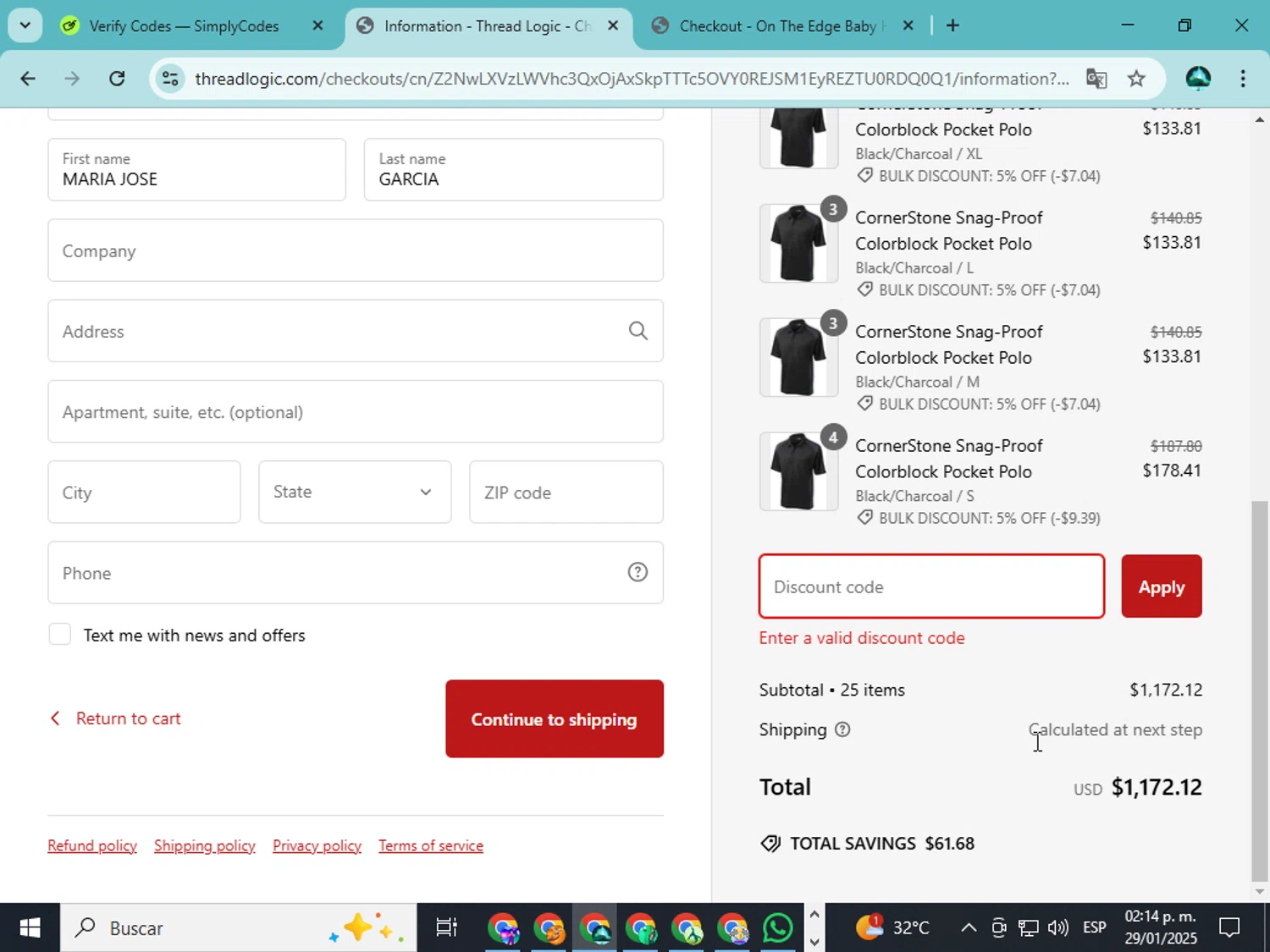Open WhatsApp from the taskbar

pos(777,928)
